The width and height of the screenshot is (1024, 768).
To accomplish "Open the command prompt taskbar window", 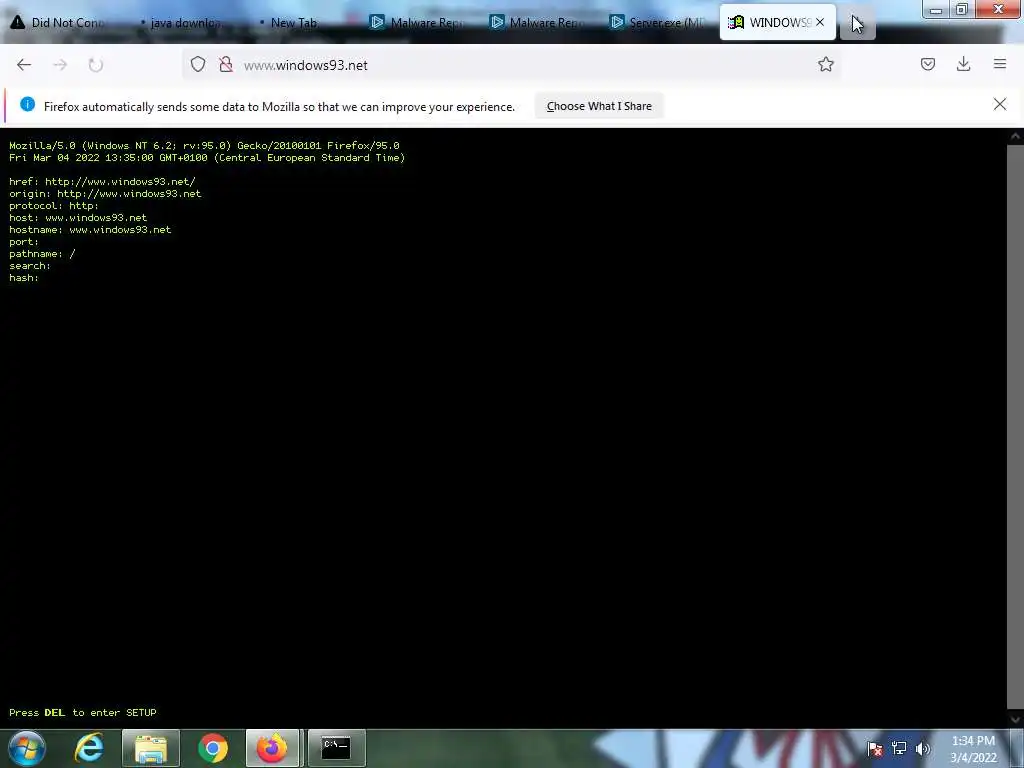I will point(336,748).
